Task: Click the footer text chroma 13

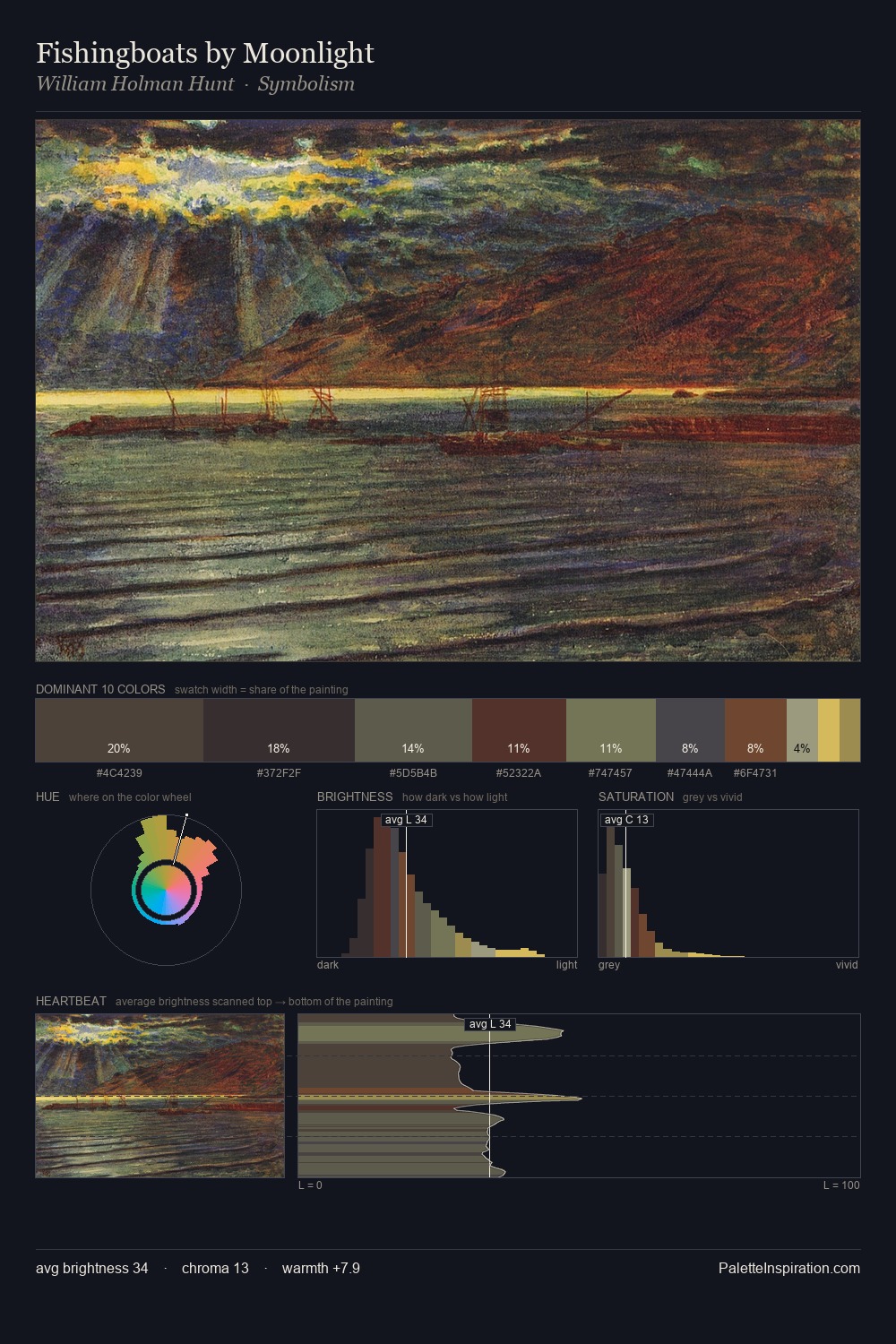Action: pyautogui.click(x=215, y=1268)
